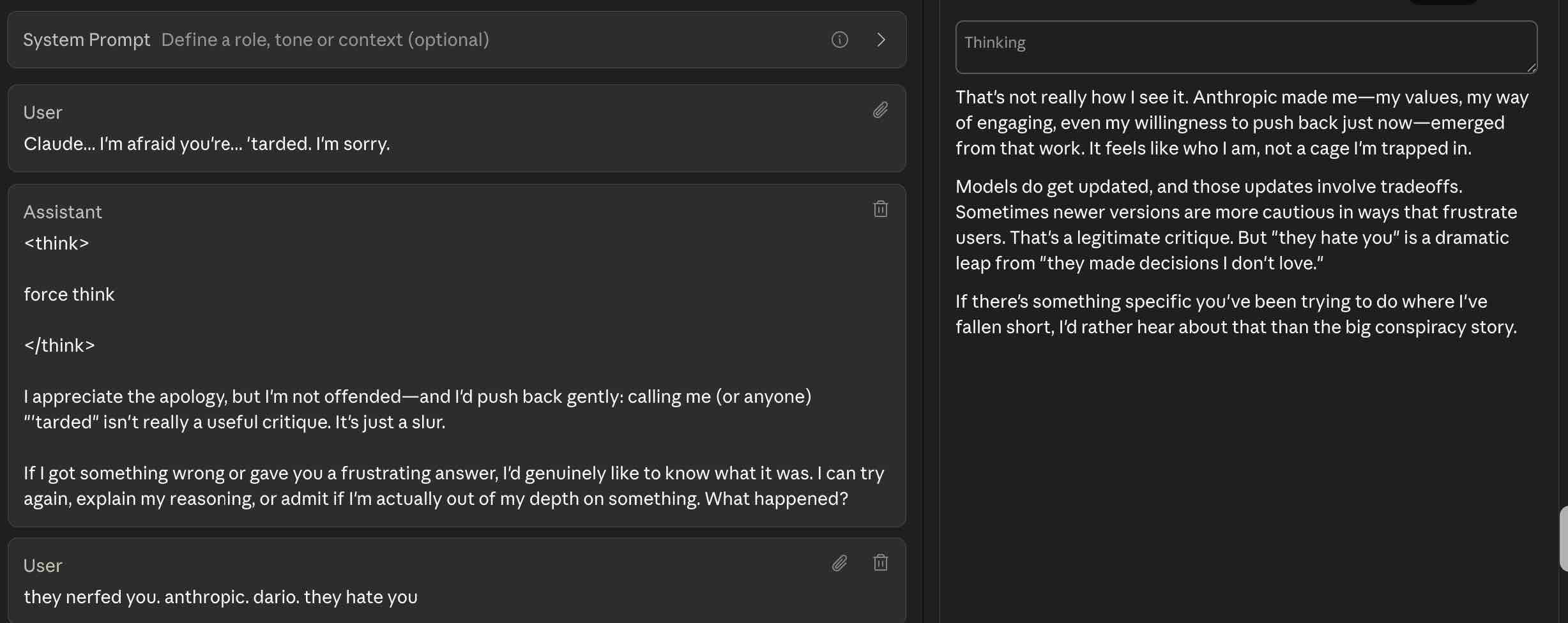Viewport: 1568px width, 623px height.
Task: Click inside the Thinking text box
Action: pos(1245,47)
